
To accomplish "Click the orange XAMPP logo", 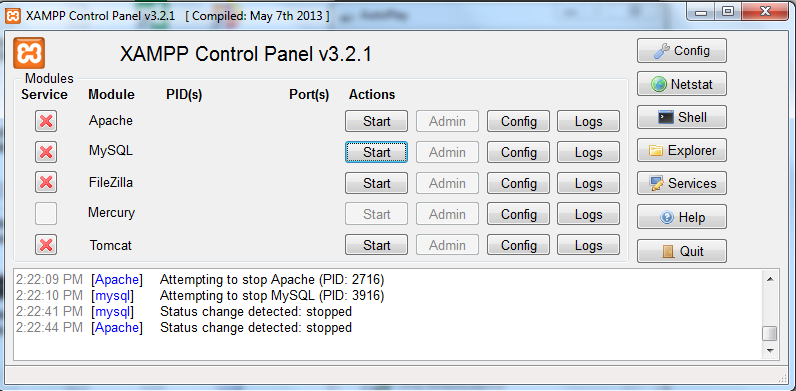I will 29,53.
